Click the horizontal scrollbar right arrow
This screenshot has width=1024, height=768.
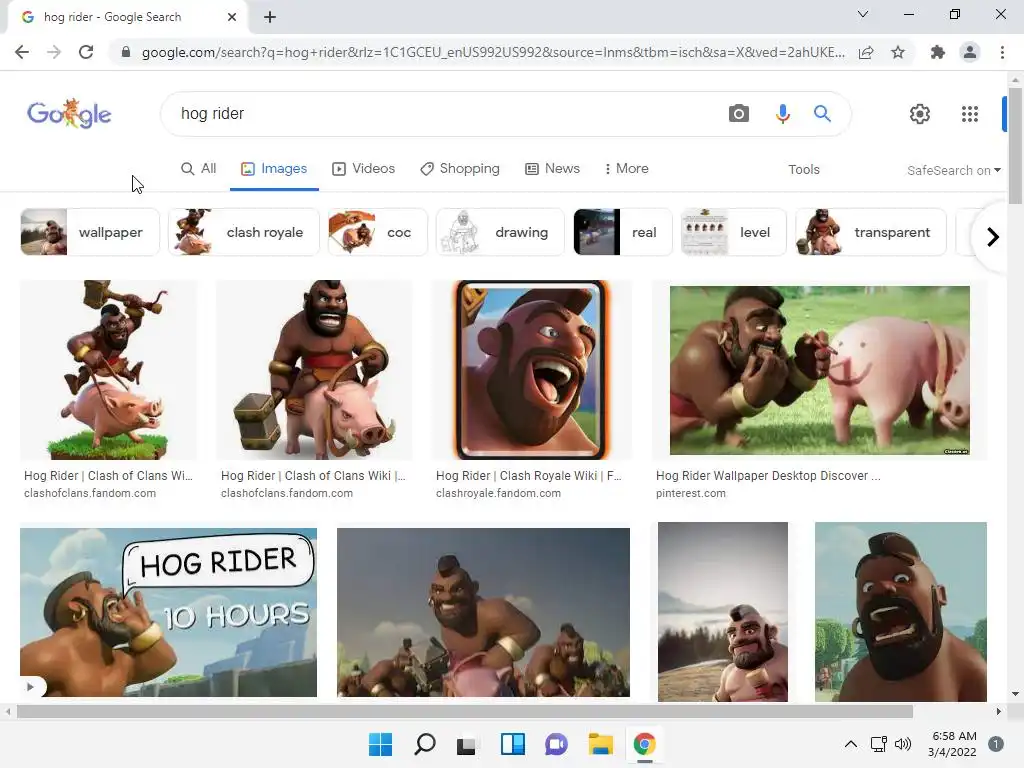pos(999,711)
